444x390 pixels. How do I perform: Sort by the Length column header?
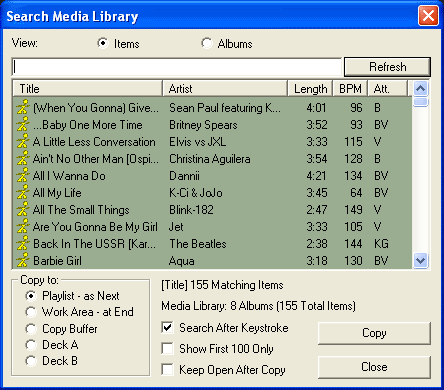(x=310, y=89)
